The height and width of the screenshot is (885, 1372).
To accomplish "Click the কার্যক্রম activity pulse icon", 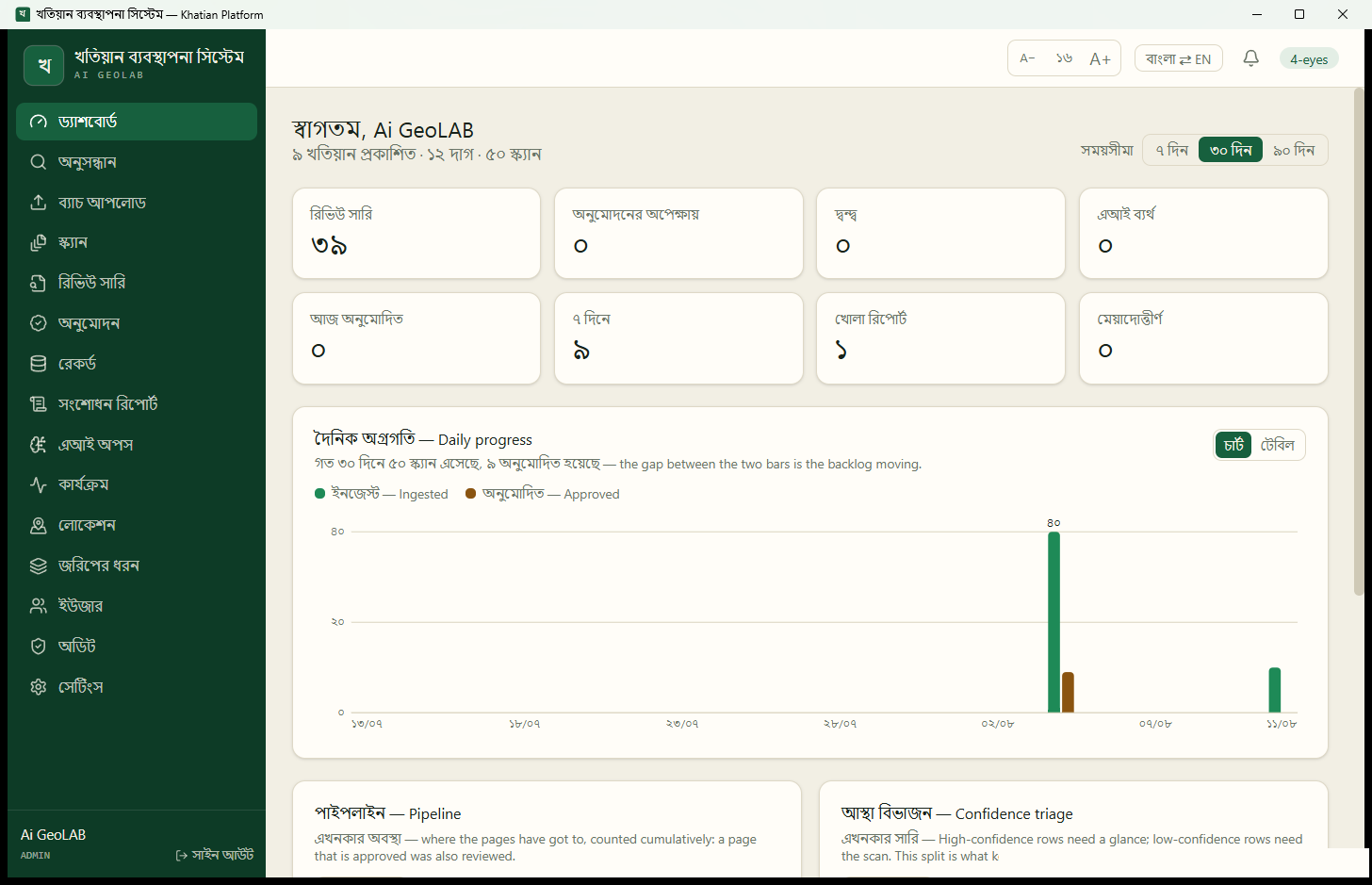I will pyautogui.click(x=39, y=485).
